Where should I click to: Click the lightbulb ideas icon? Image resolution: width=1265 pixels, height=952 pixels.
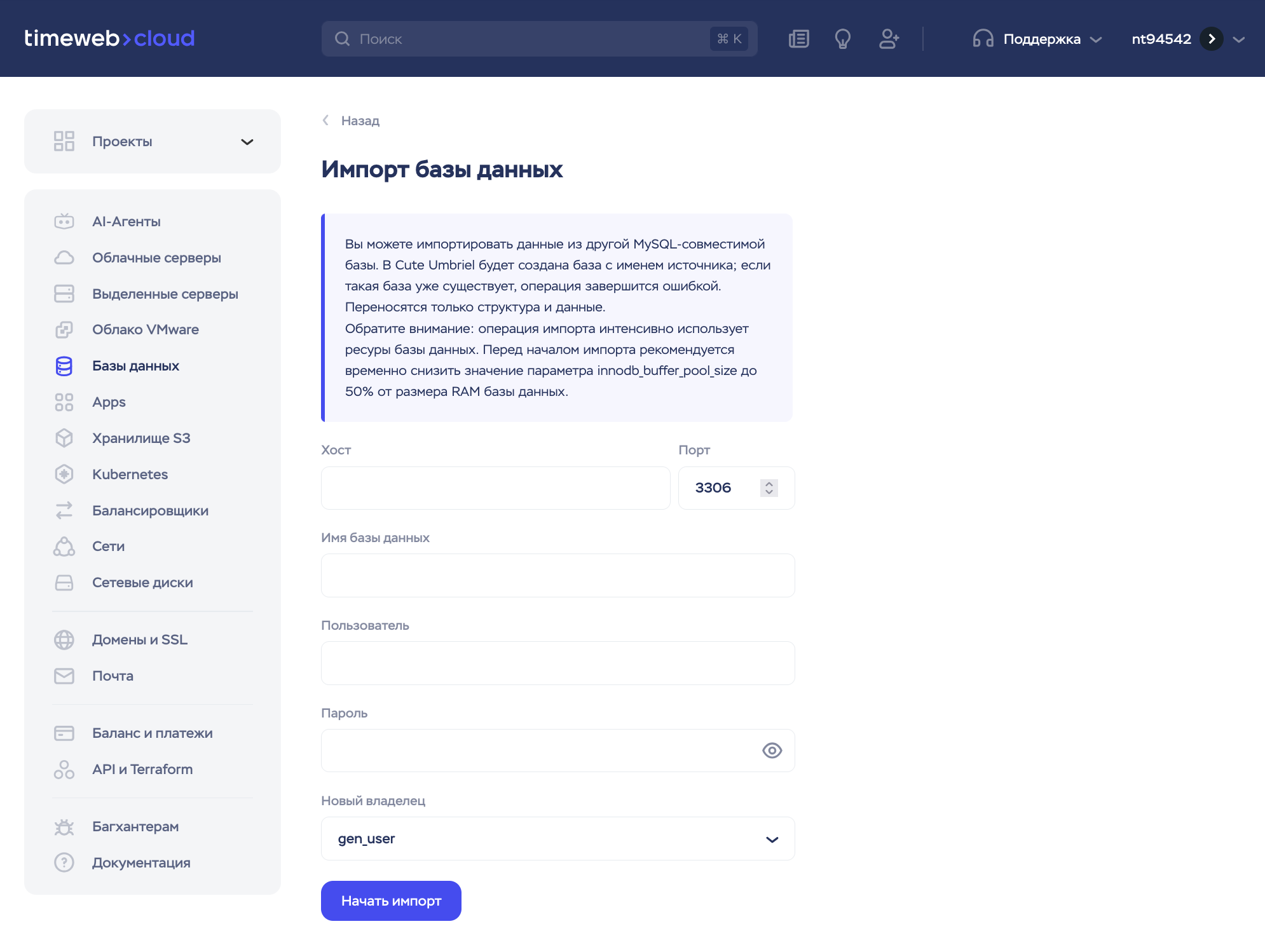[x=843, y=39]
